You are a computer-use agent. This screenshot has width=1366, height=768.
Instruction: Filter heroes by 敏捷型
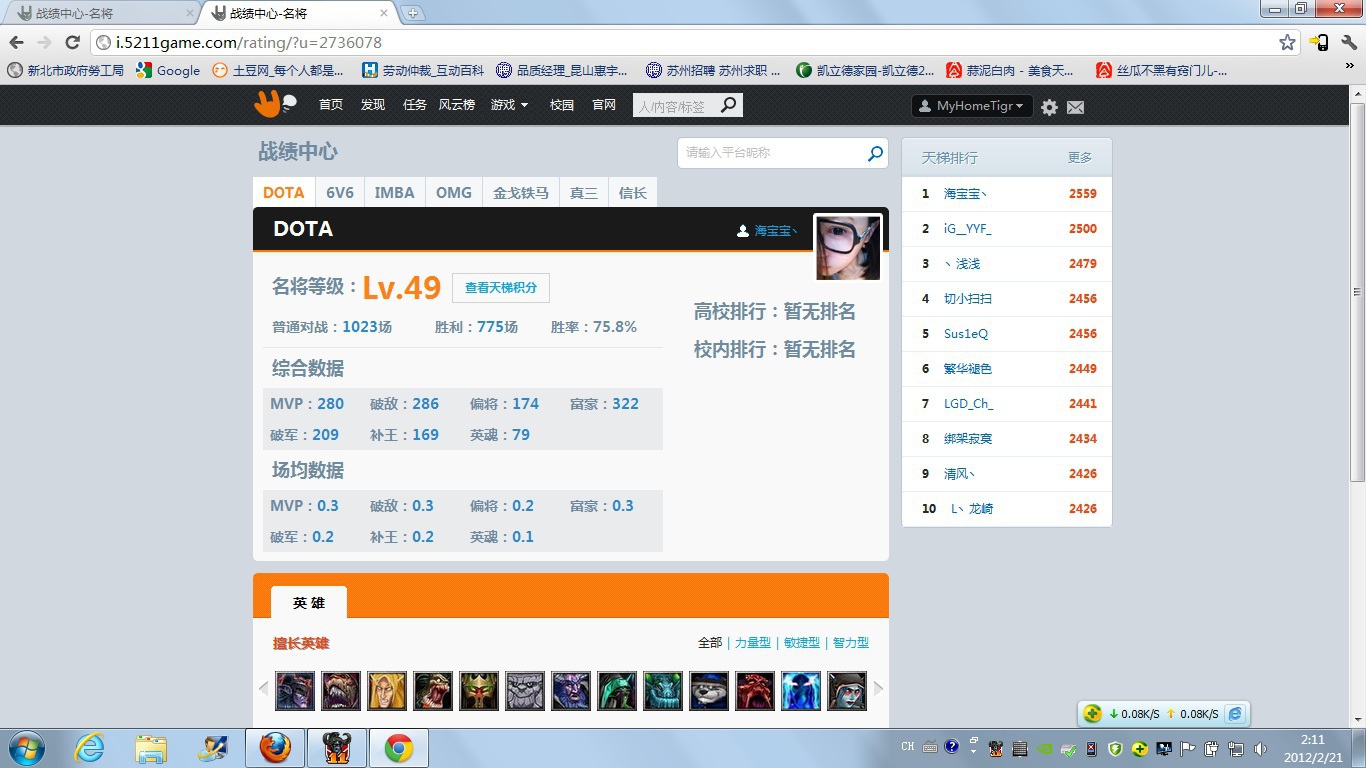(801, 643)
